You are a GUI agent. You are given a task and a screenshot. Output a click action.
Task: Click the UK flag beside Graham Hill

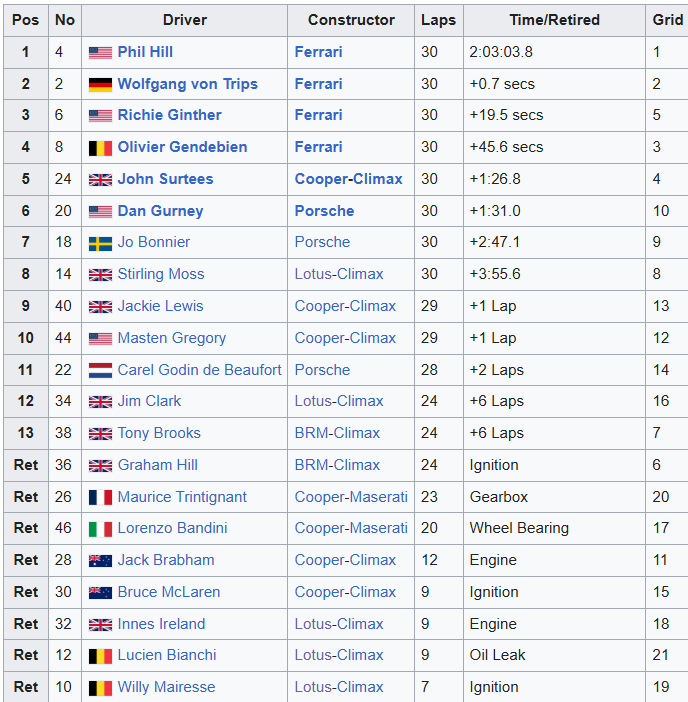click(100, 466)
